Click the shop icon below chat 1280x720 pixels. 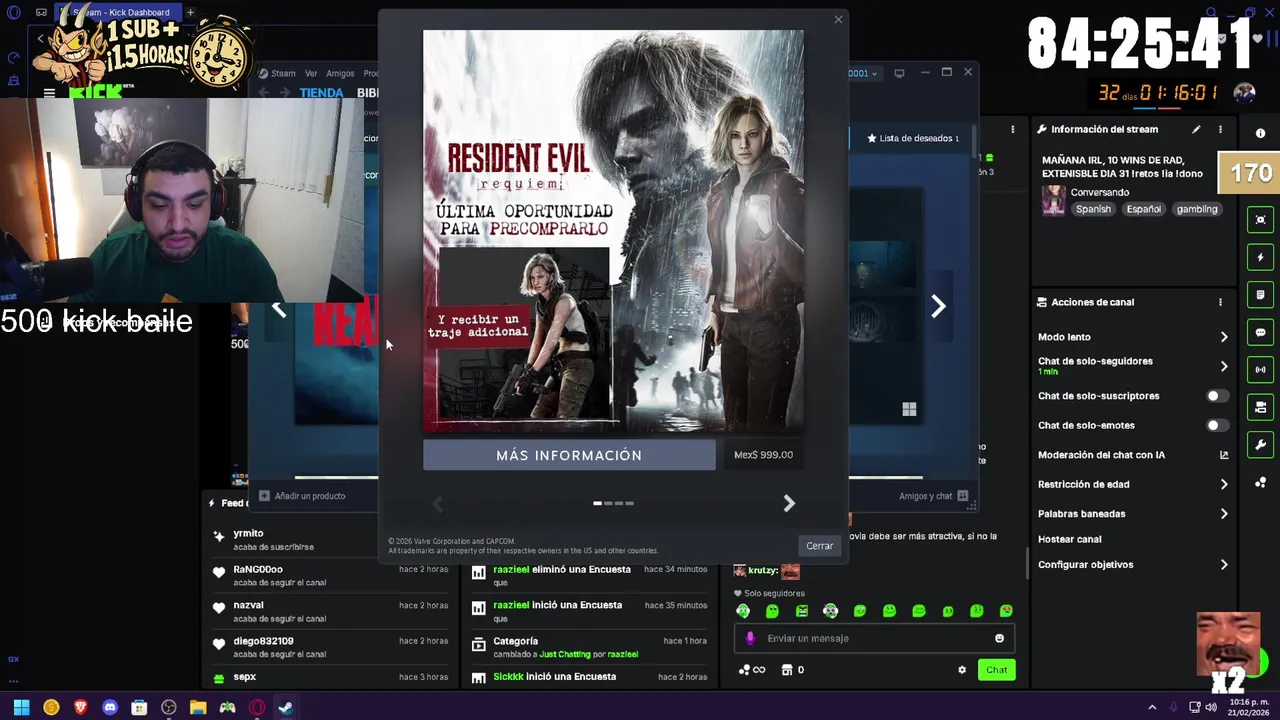point(787,670)
